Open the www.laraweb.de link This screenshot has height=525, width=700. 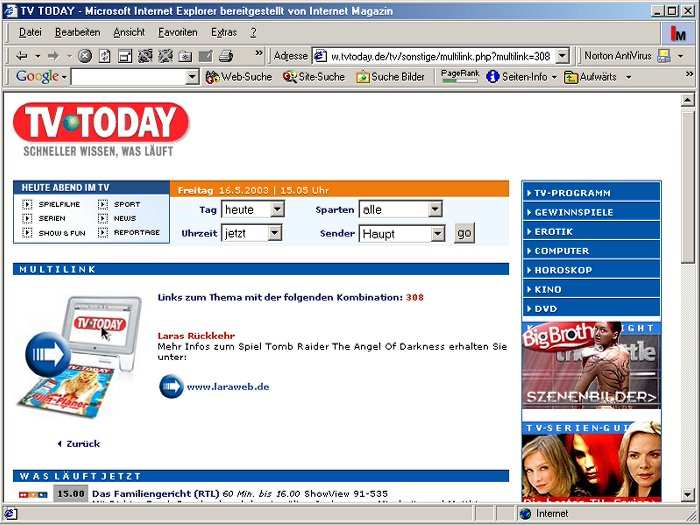[228, 387]
